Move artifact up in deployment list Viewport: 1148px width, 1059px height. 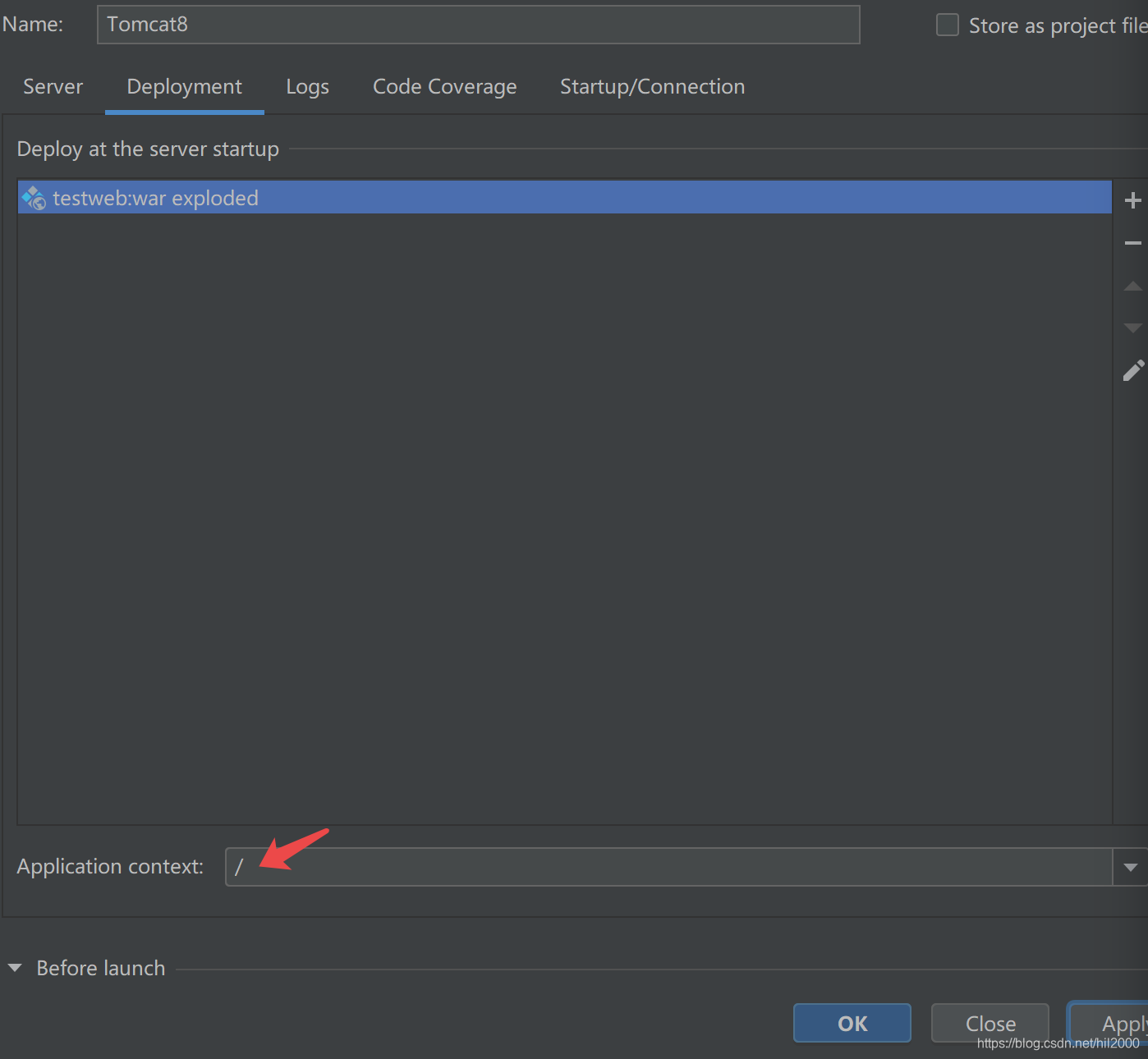[1132, 286]
